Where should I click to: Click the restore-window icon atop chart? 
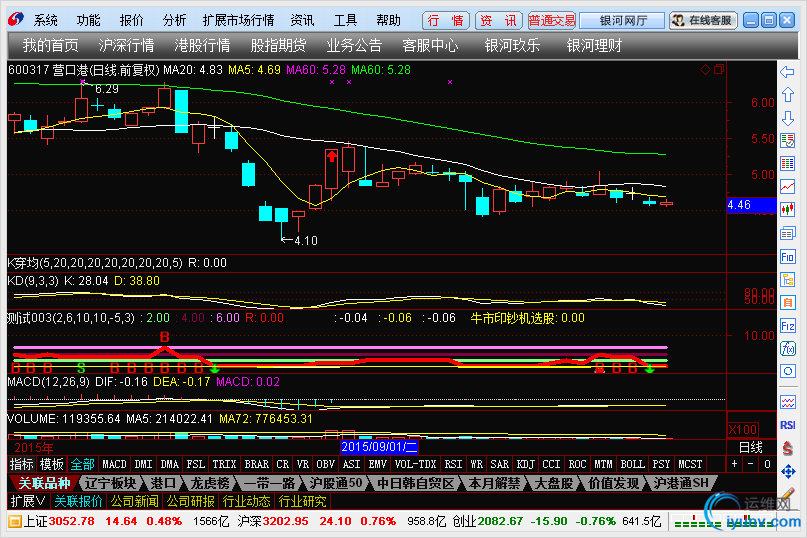[718, 70]
